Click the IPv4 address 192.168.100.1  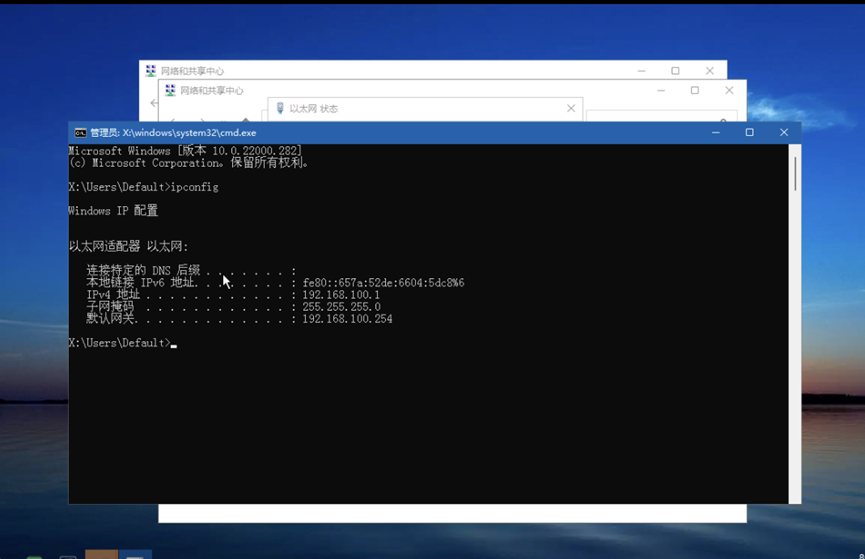click(341, 295)
